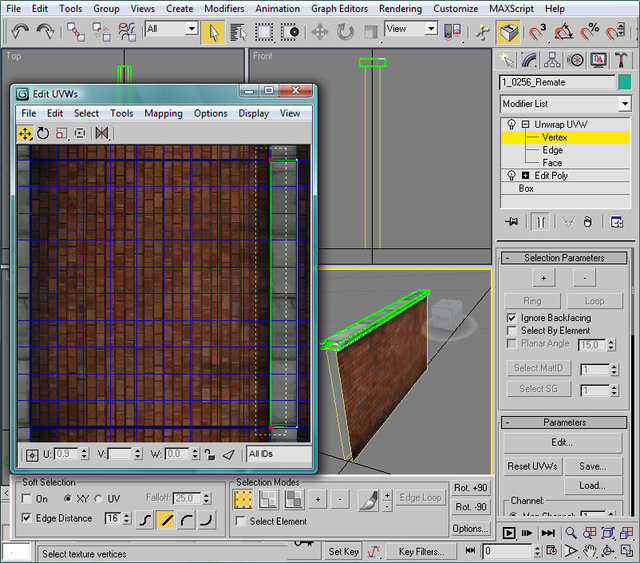Select Edge sub-object in modifier stack
640x563 pixels.
[x=552, y=150]
